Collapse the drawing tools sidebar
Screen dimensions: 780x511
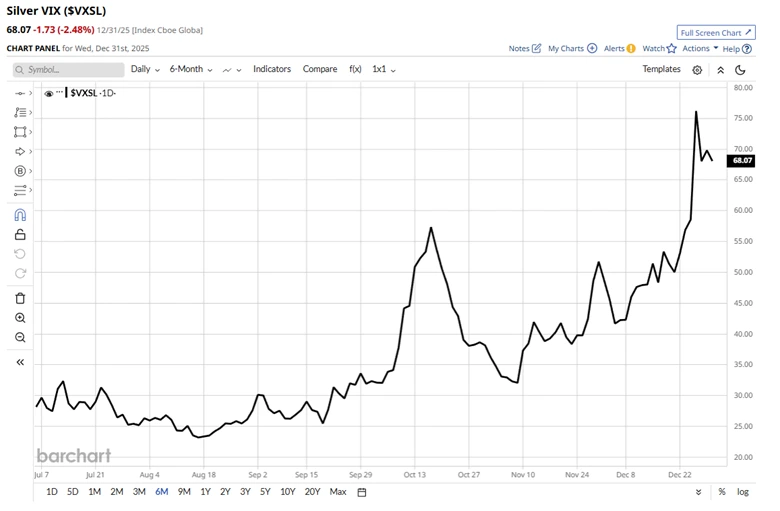click(x=20, y=362)
